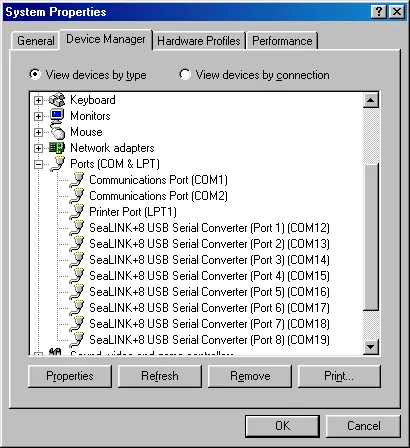This screenshot has width=410, height=448.
Task: Click the Keyboard category icon
Action: 57,100
